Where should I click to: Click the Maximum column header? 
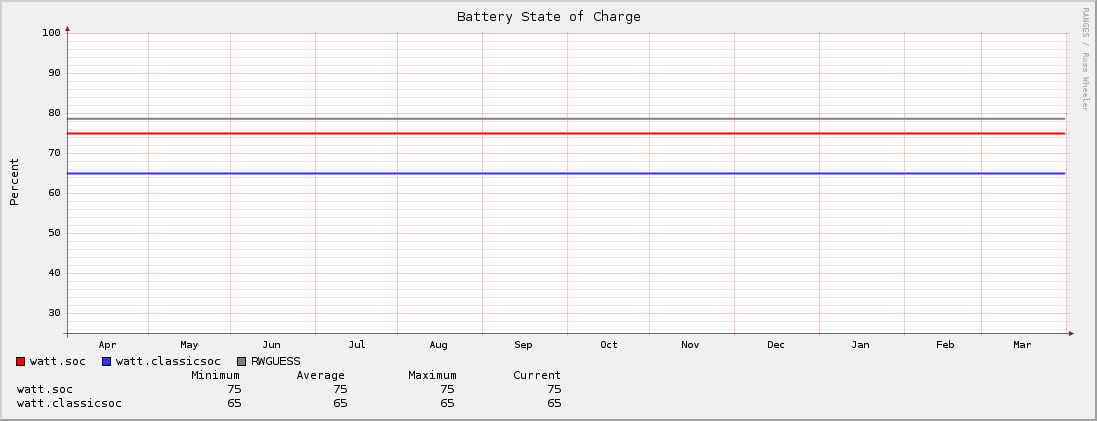click(x=432, y=376)
